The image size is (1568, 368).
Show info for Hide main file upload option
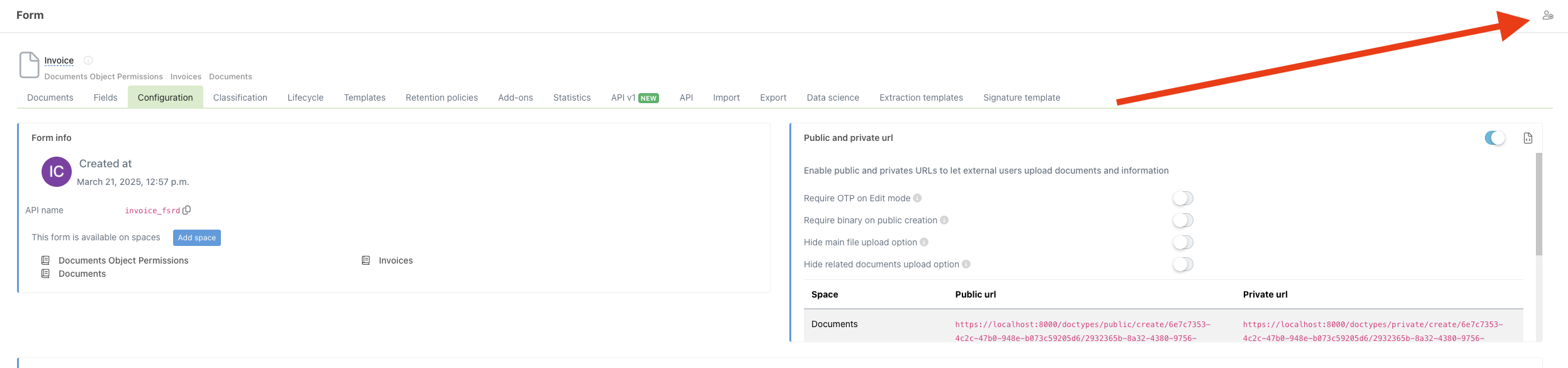(924, 242)
